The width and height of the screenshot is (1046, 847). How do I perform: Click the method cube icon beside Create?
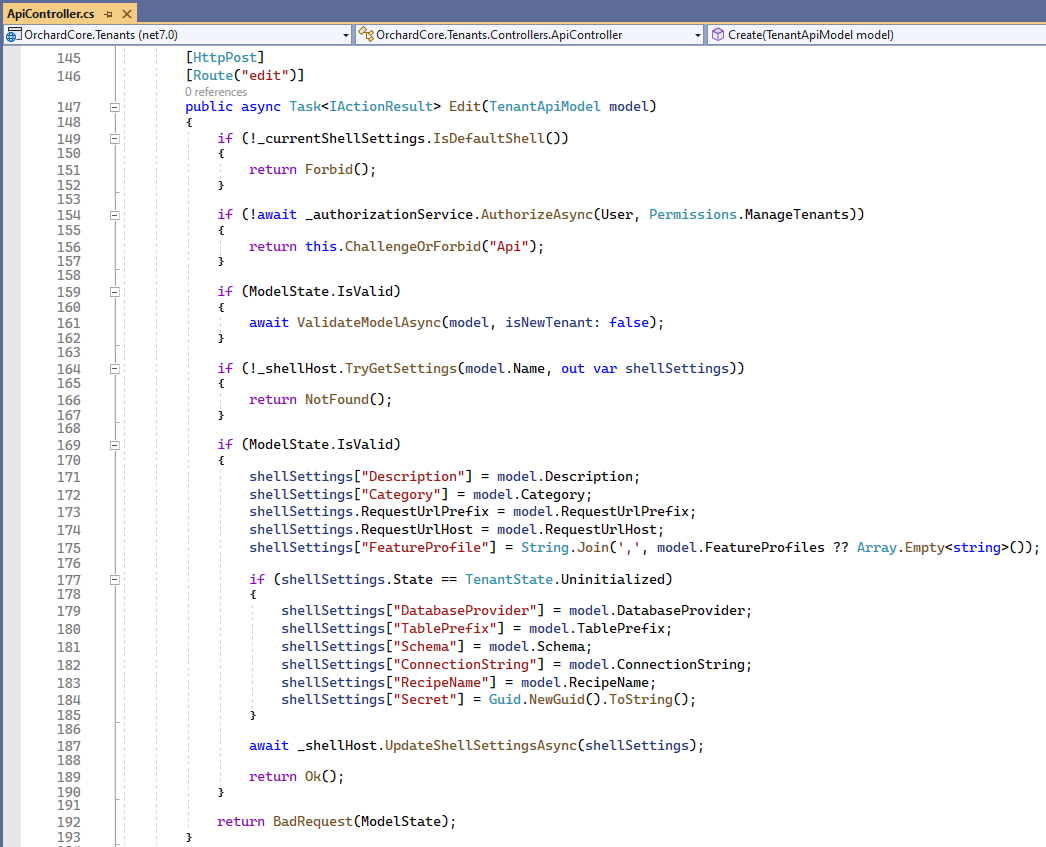718,35
